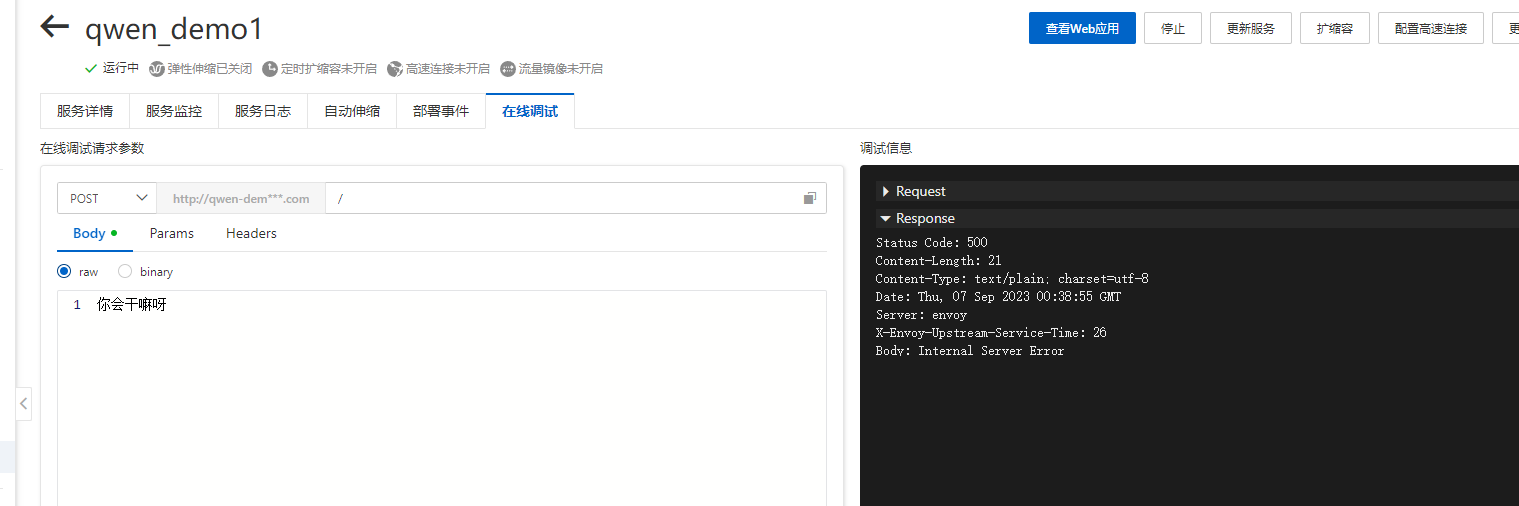1519x506 pixels.
Task: Collapse the left sidebar with chevron
Action: 24,405
